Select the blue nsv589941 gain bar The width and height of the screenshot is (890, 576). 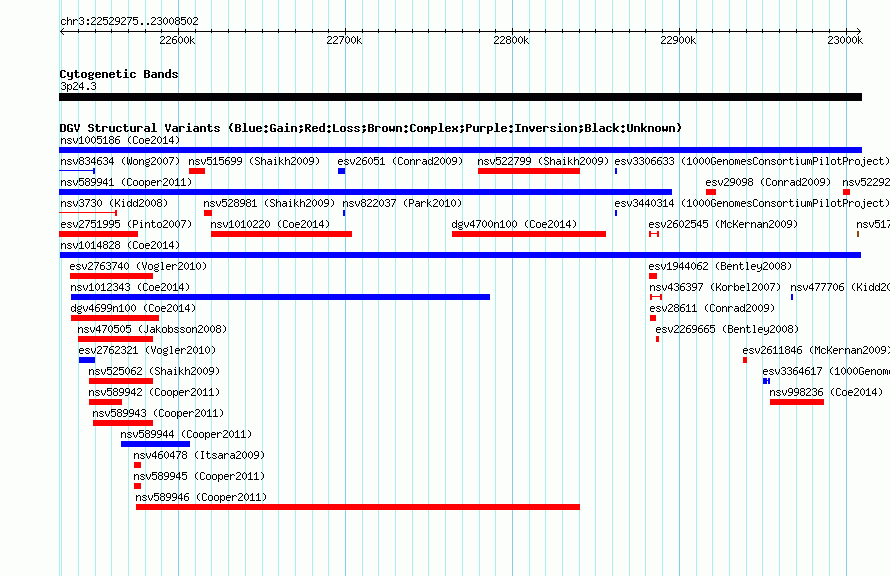point(366,192)
